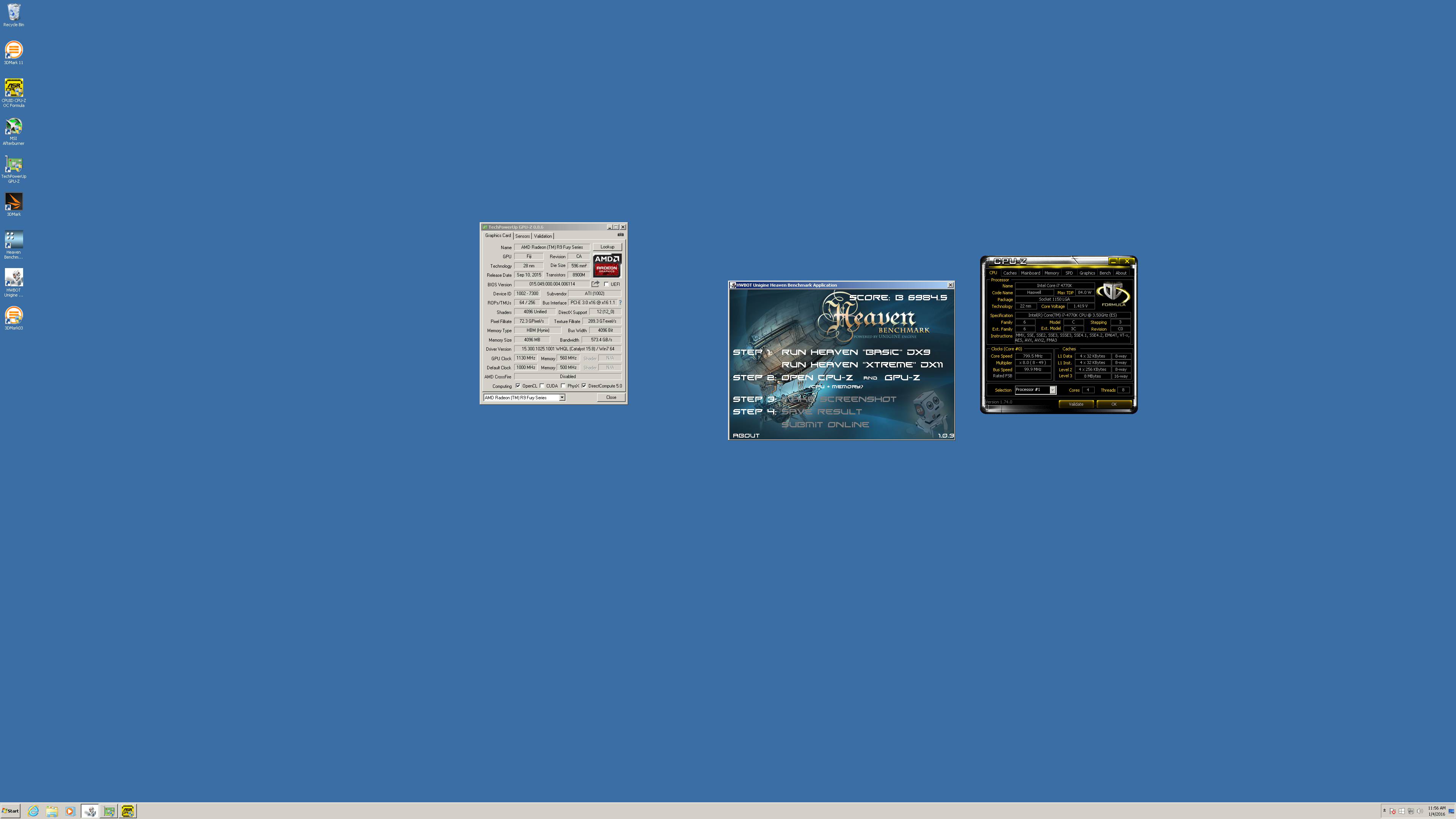The height and width of the screenshot is (819, 1456).
Task: Expand the GPU selection dropdown in GPU-Z
Action: pos(562,398)
